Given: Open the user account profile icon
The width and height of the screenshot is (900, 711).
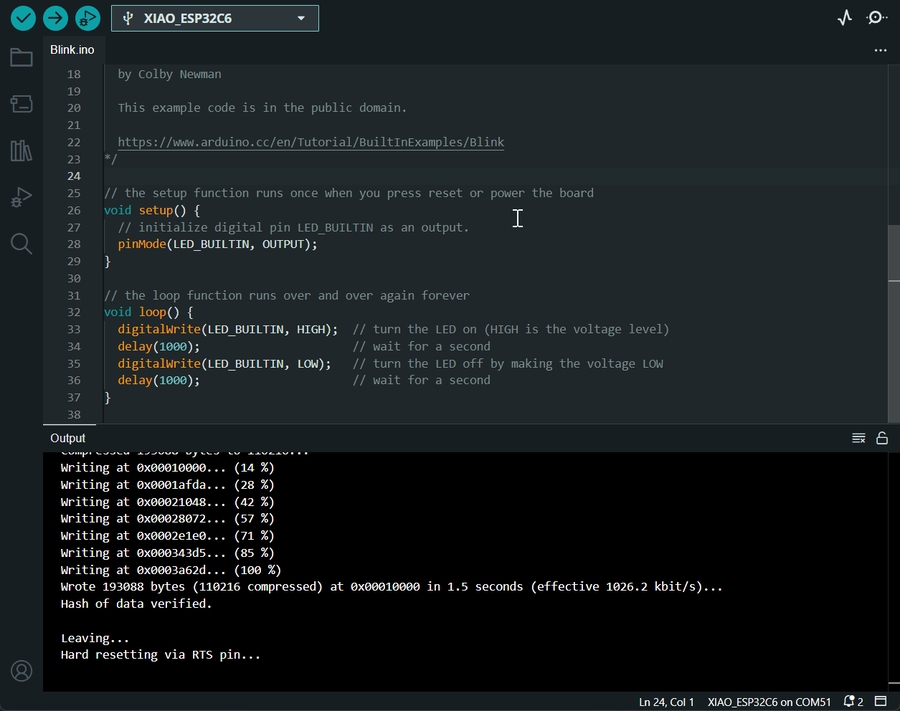Looking at the screenshot, I should click(x=21, y=670).
